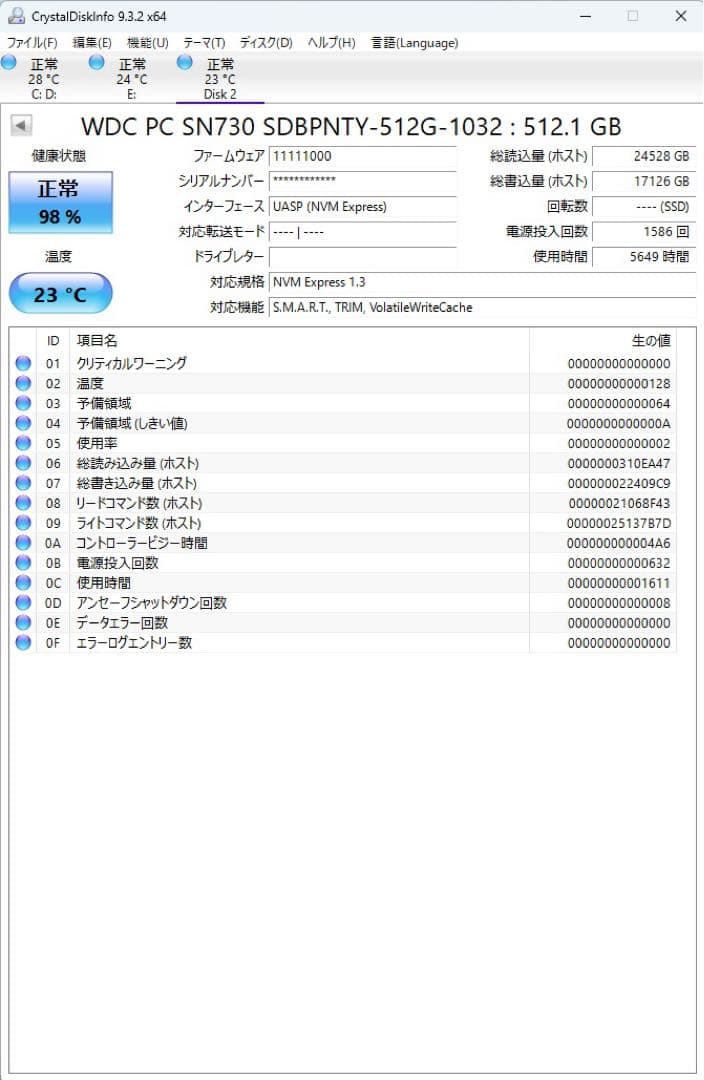Click status orb of 予備領域 (しきい値) row
The height and width of the screenshot is (1080, 704).
(23, 423)
